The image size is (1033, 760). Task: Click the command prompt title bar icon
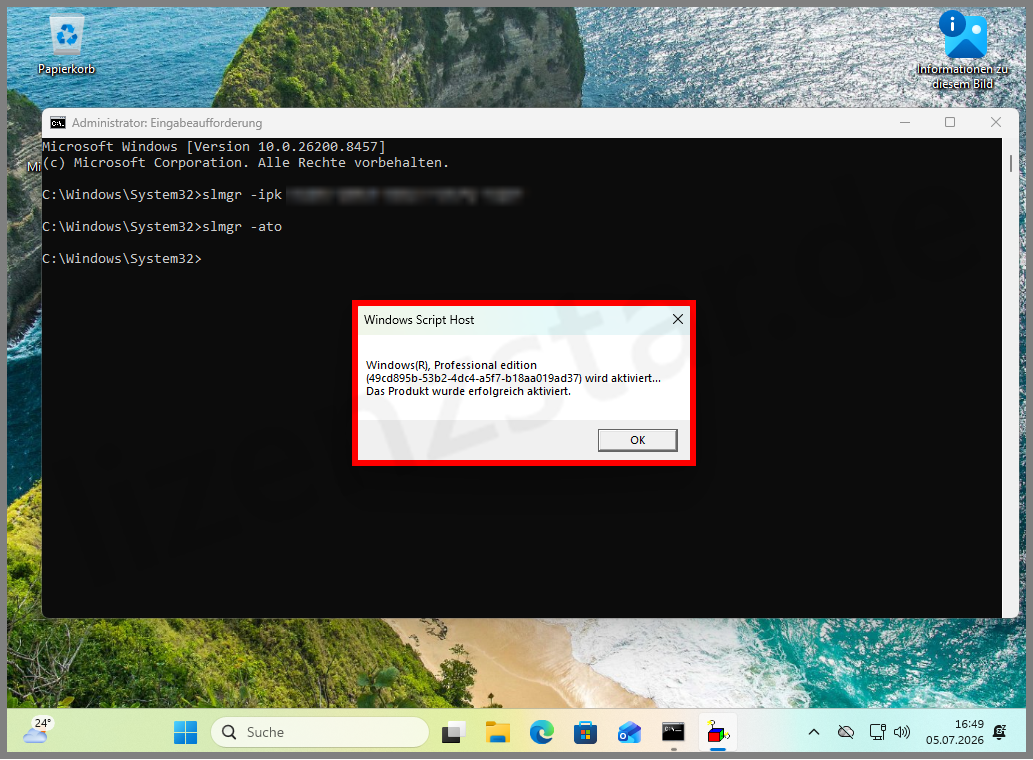[x=58, y=123]
